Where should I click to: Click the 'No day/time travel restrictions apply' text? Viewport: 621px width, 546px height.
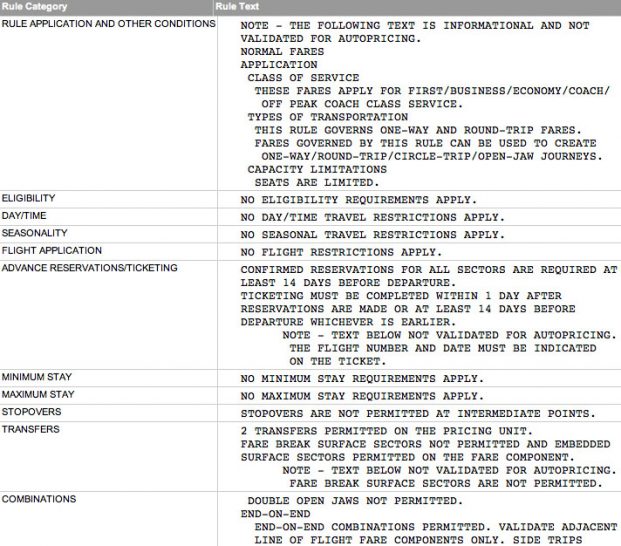pos(372,217)
